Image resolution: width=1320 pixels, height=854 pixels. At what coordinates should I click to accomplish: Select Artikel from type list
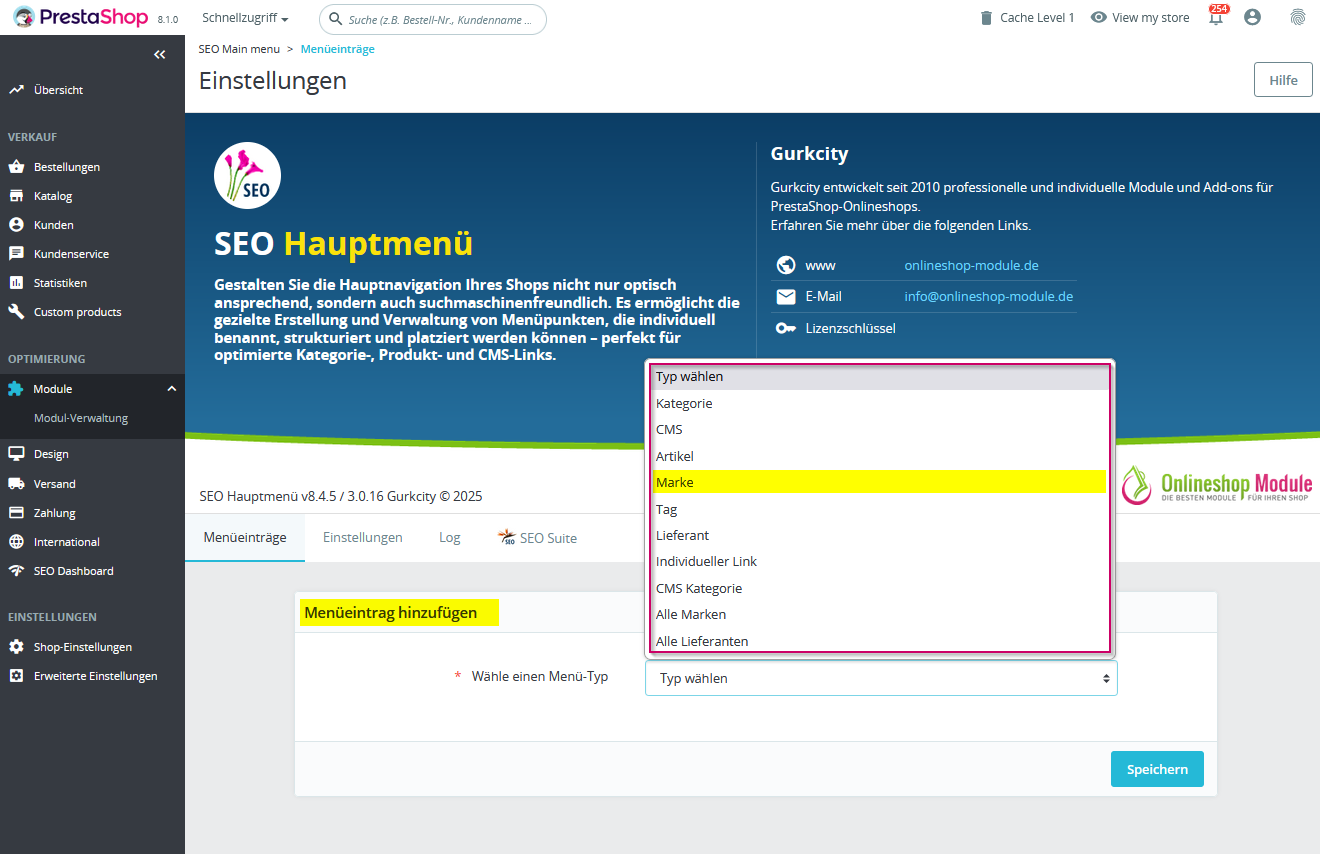(880, 456)
